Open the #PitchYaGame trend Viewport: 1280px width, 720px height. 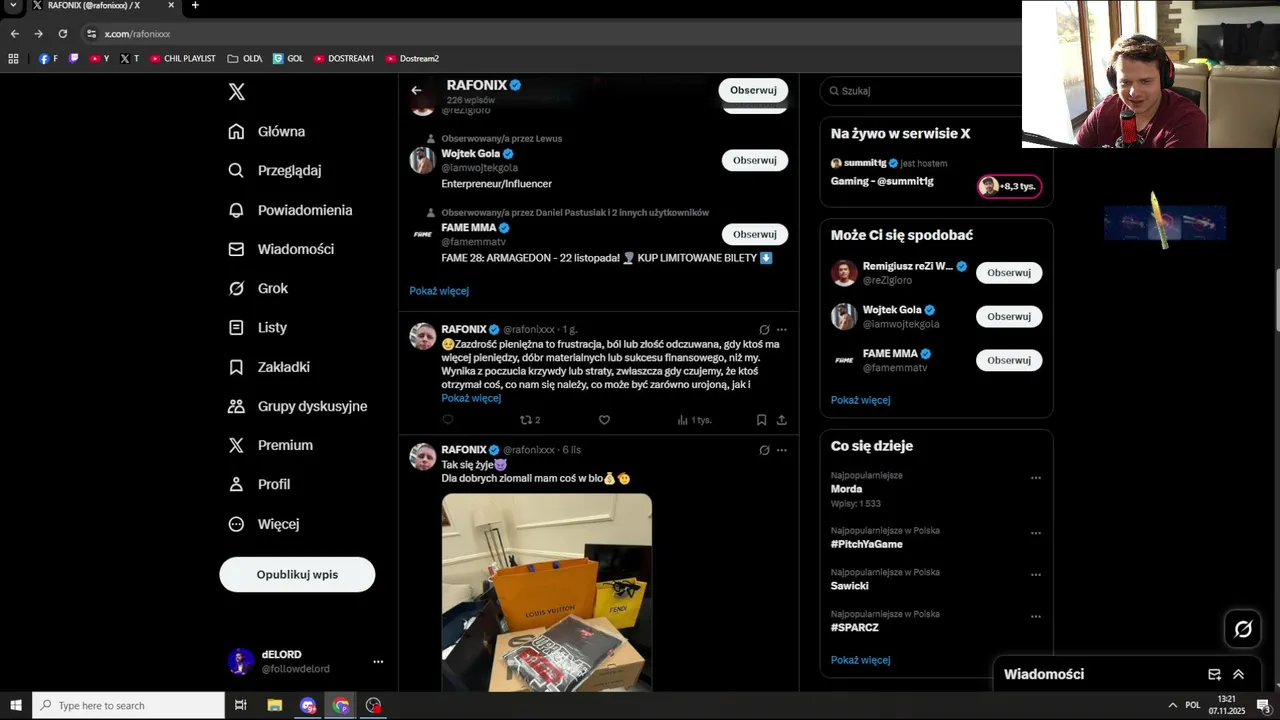click(866, 544)
